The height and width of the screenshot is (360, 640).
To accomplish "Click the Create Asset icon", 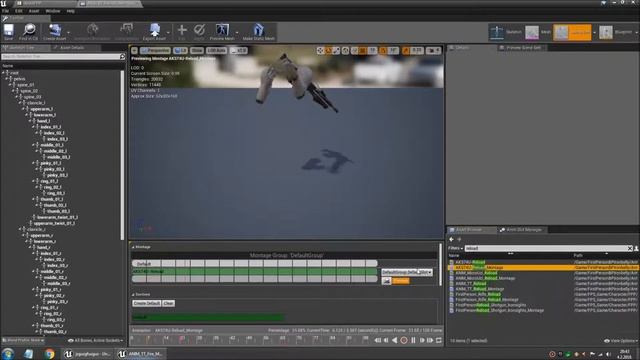I will (x=55, y=31).
